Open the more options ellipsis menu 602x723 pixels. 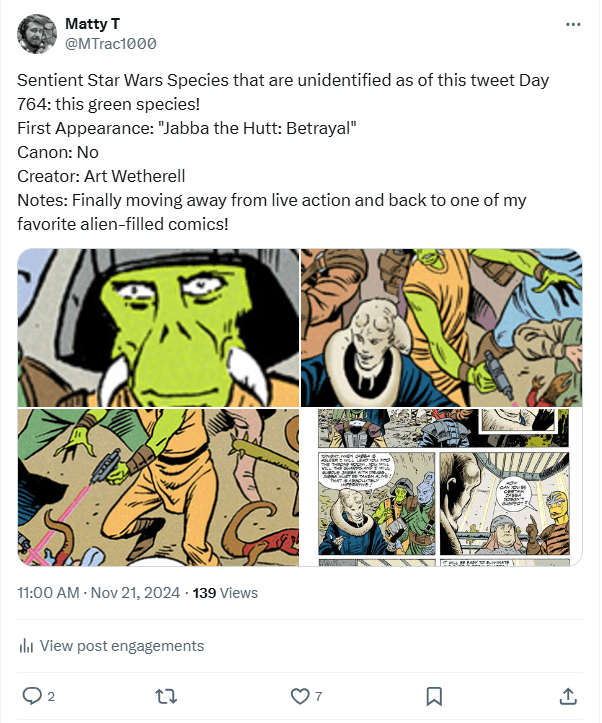pyautogui.click(x=573, y=25)
